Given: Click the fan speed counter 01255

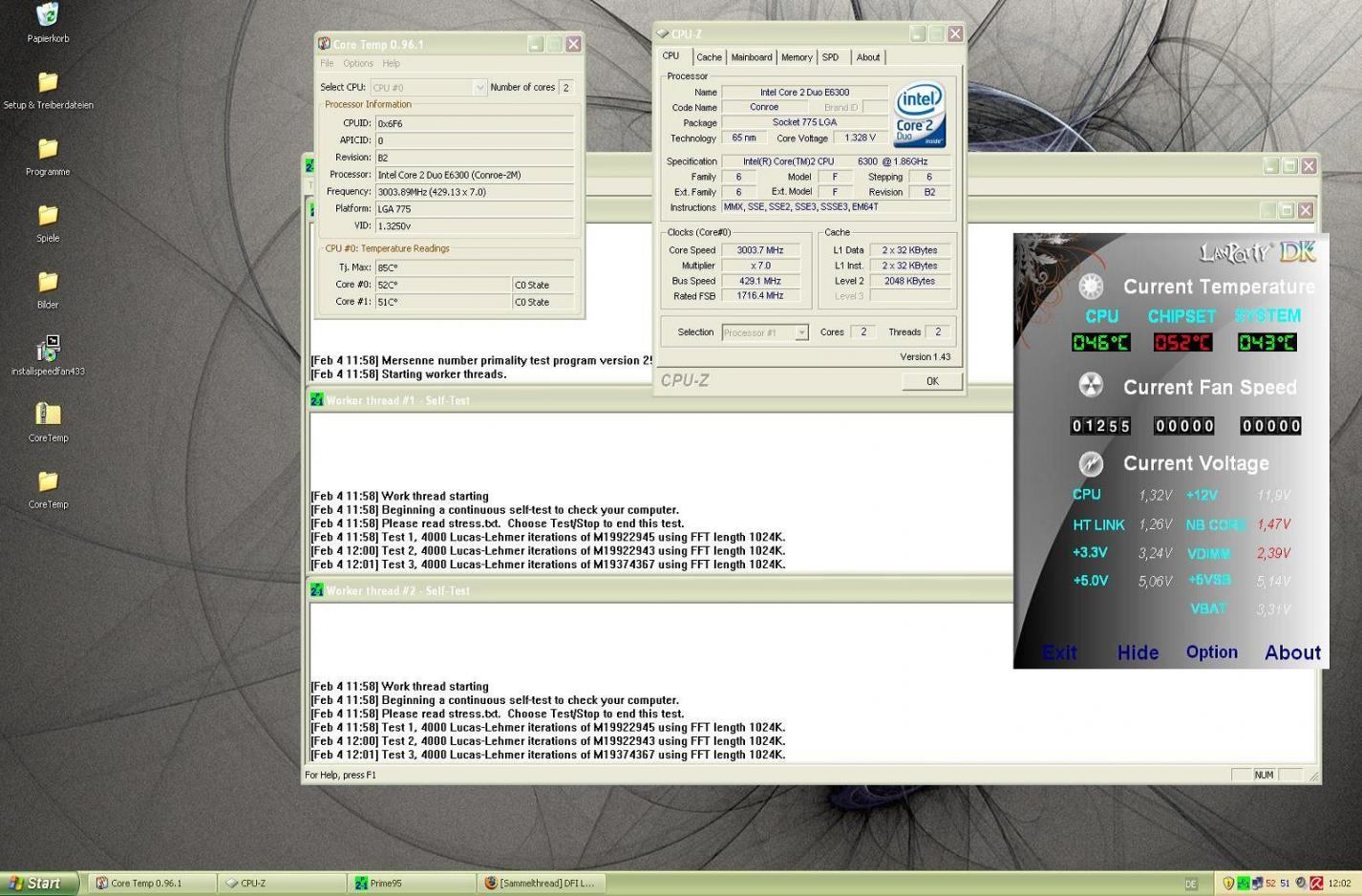Looking at the screenshot, I should click(x=1101, y=426).
